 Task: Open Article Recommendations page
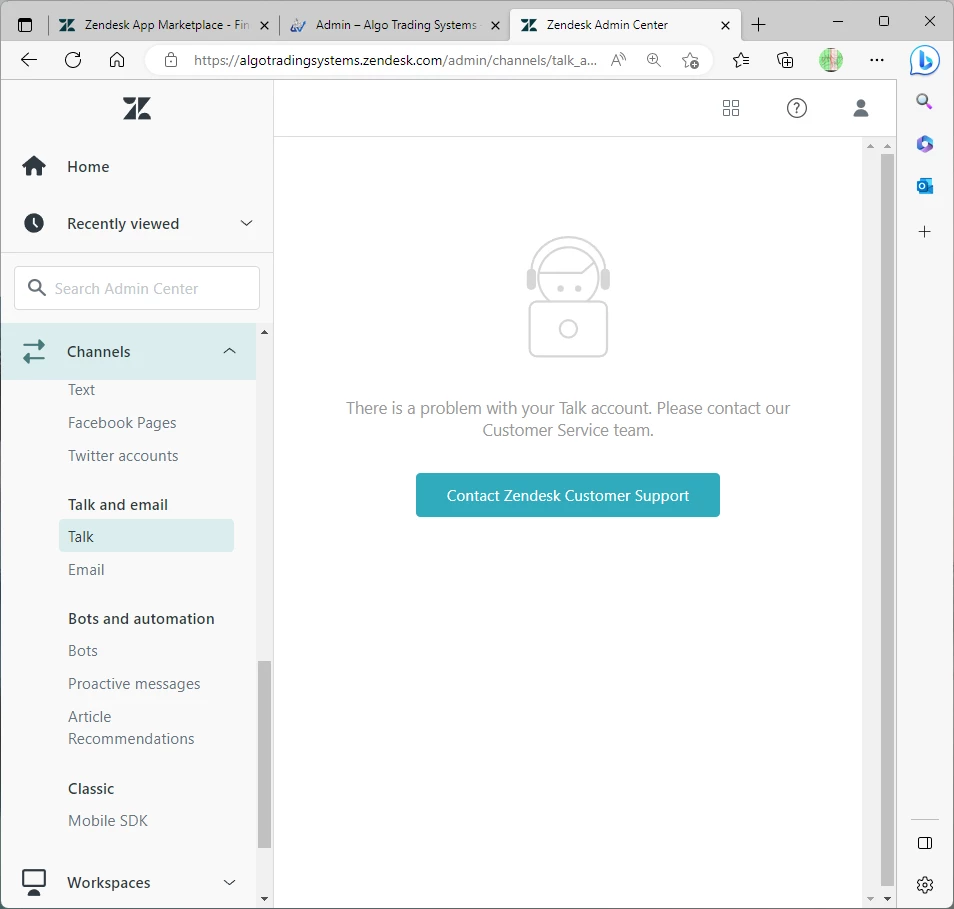coord(131,728)
